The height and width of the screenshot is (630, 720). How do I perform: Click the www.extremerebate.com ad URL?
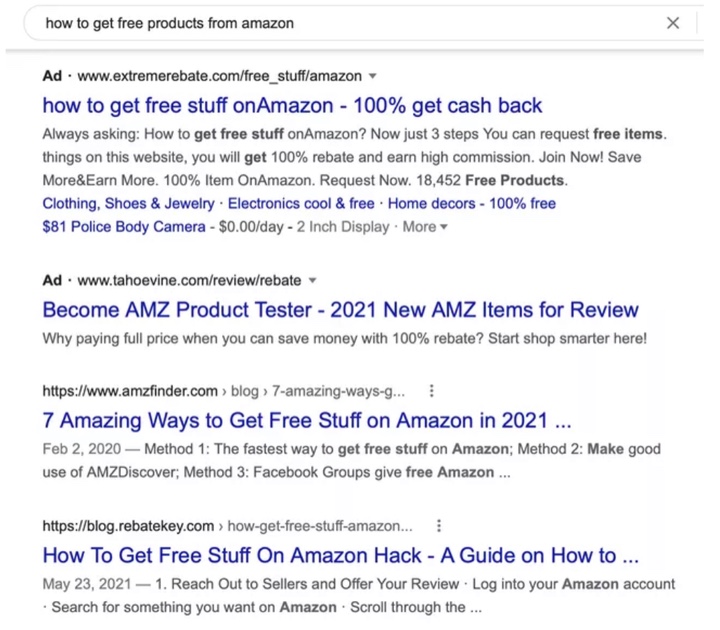(x=220, y=76)
